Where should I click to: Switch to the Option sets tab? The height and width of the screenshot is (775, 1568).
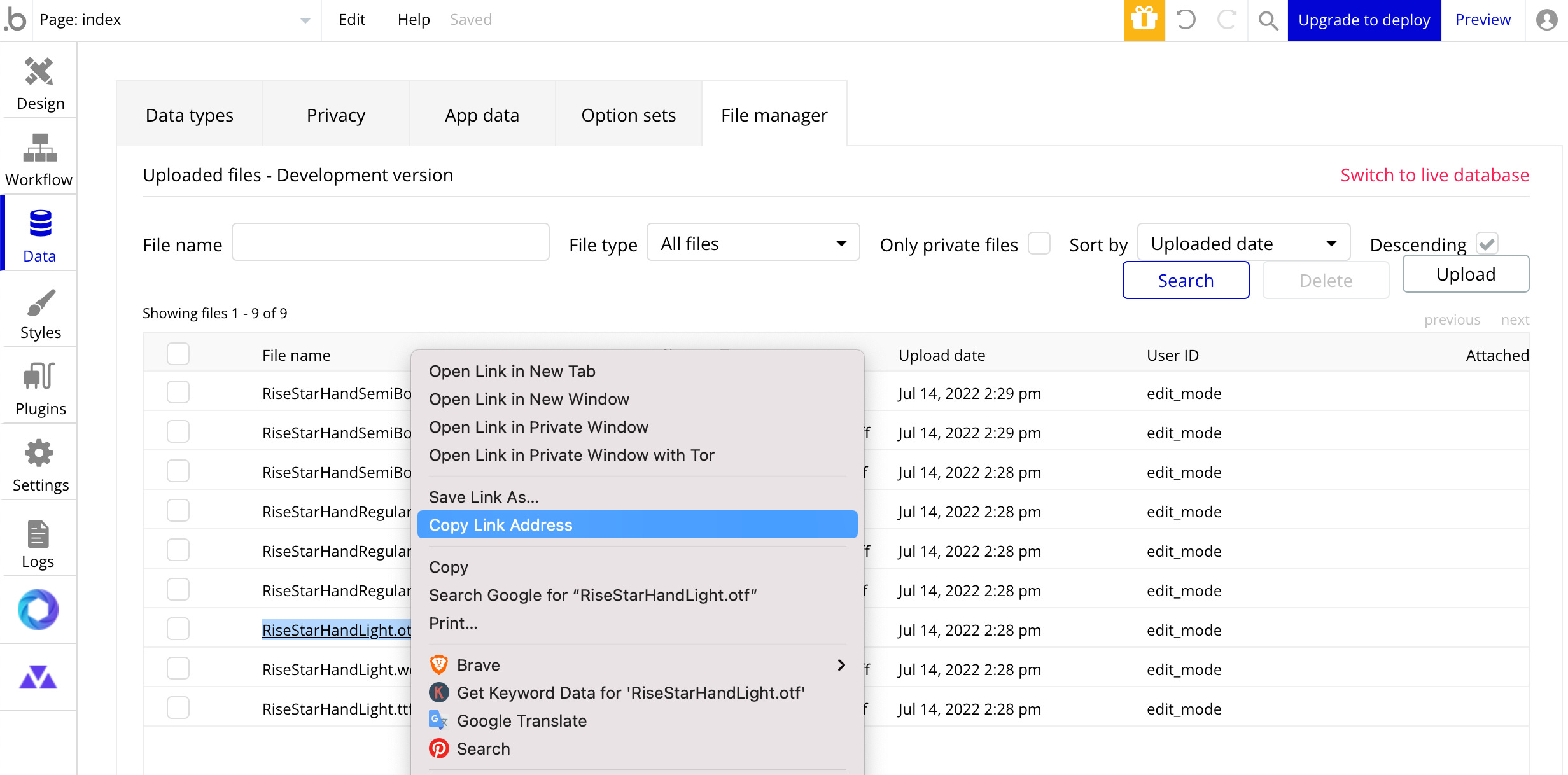click(628, 115)
